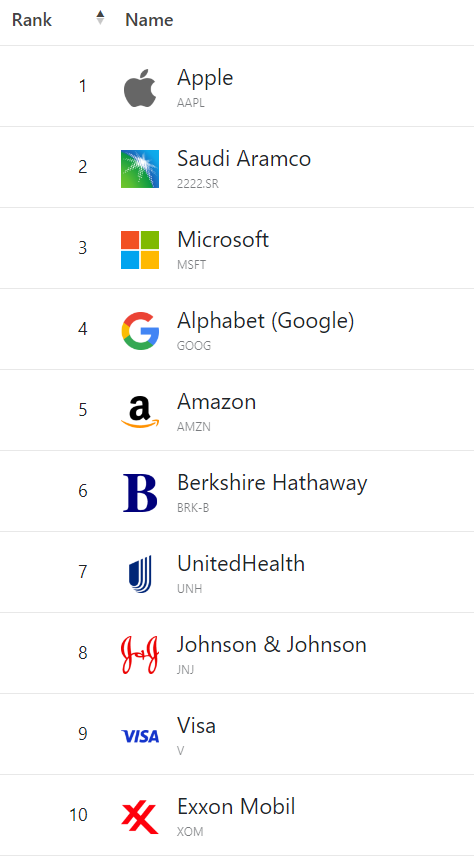The height and width of the screenshot is (861, 474).
Task: Click the Visa logo
Action: pos(140,736)
